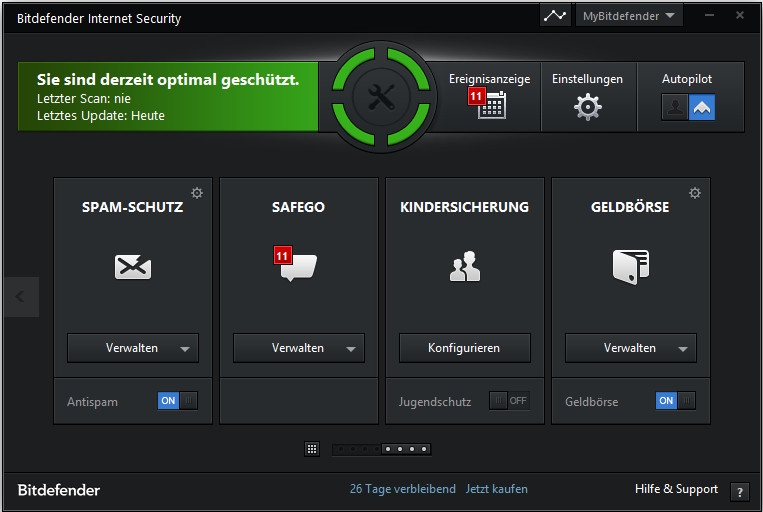Click the Jetzt kaufen link
The image size is (763, 512).
(x=496, y=489)
